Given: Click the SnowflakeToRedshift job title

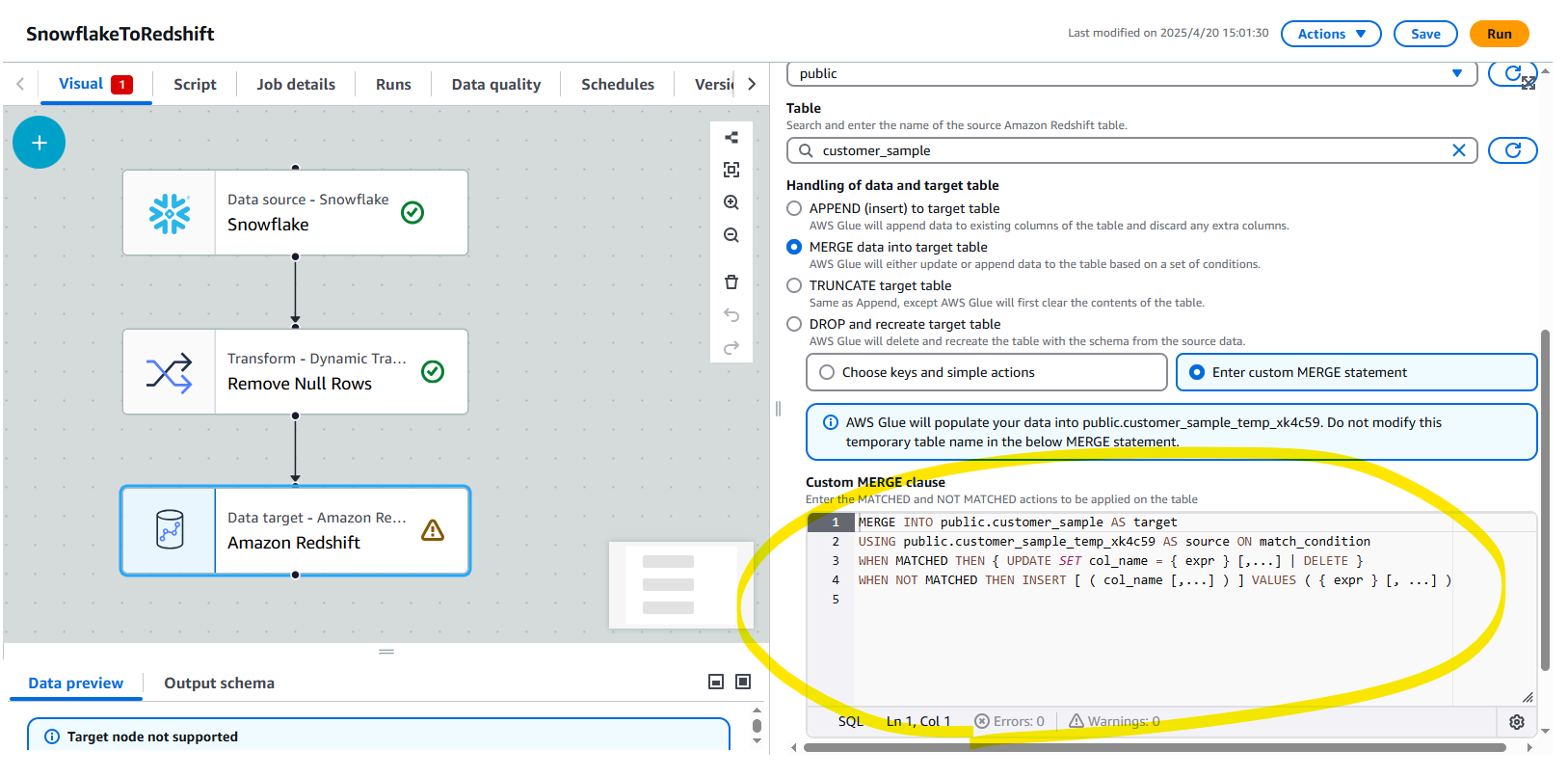Looking at the screenshot, I should click(120, 34).
